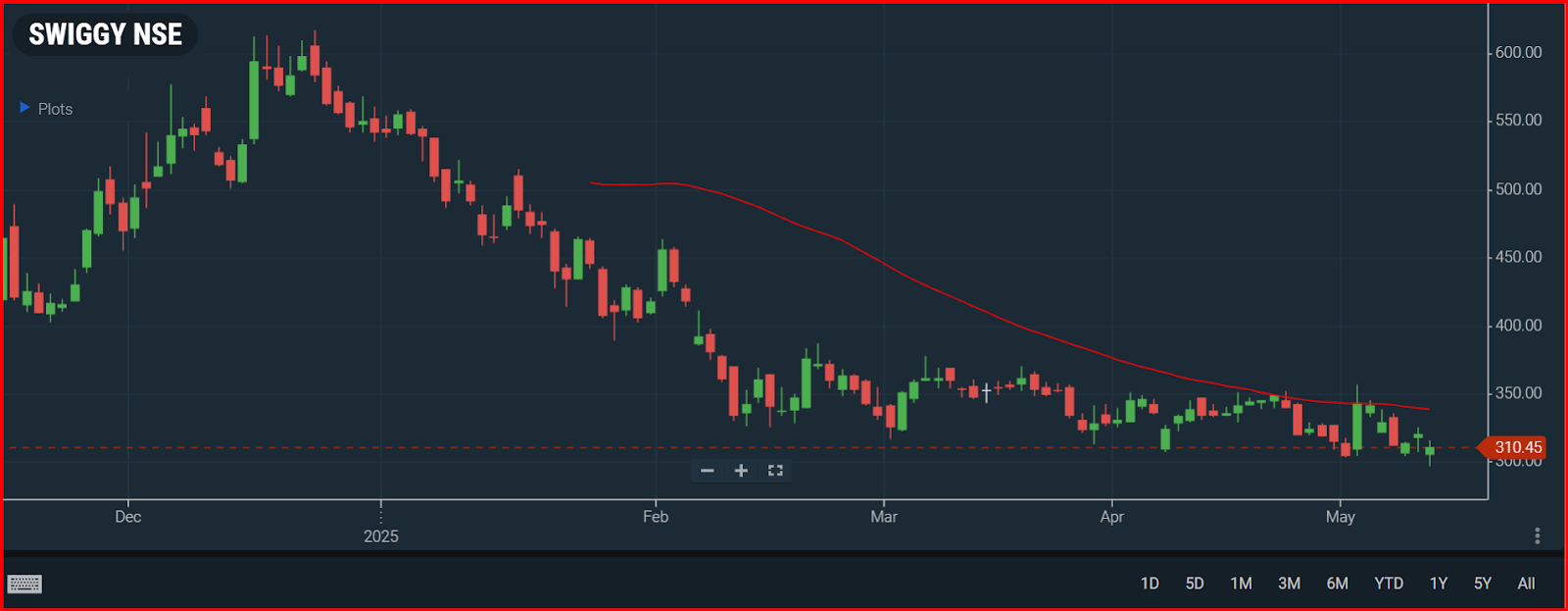This screenshot has height=611, width=1568.
Task: Open the keyboard icon at bottom left
Action: [x=24, y=585]
